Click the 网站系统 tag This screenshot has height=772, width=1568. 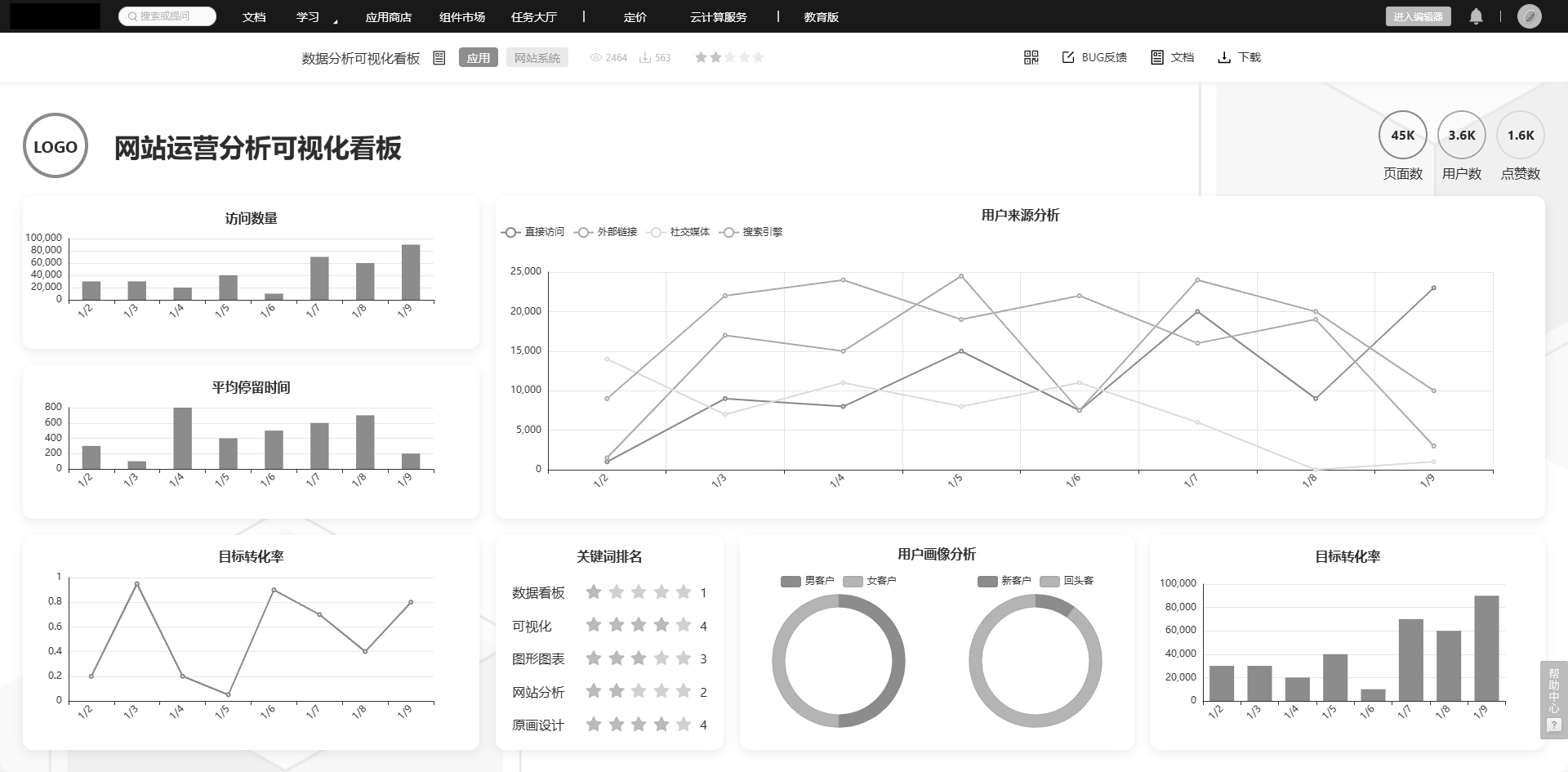(x=537, y=58)
